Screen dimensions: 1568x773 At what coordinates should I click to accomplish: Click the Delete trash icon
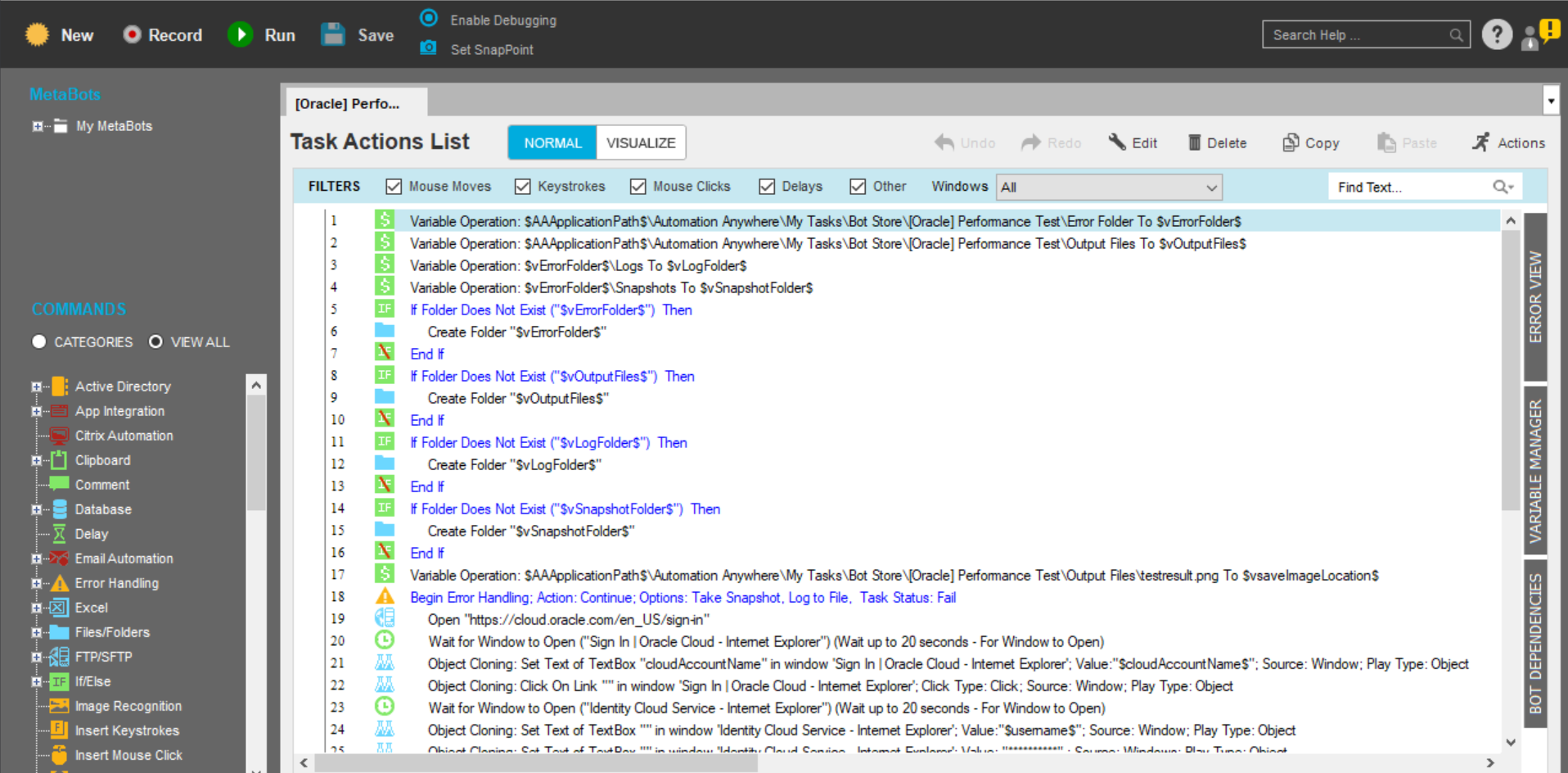coord(1194,142)
